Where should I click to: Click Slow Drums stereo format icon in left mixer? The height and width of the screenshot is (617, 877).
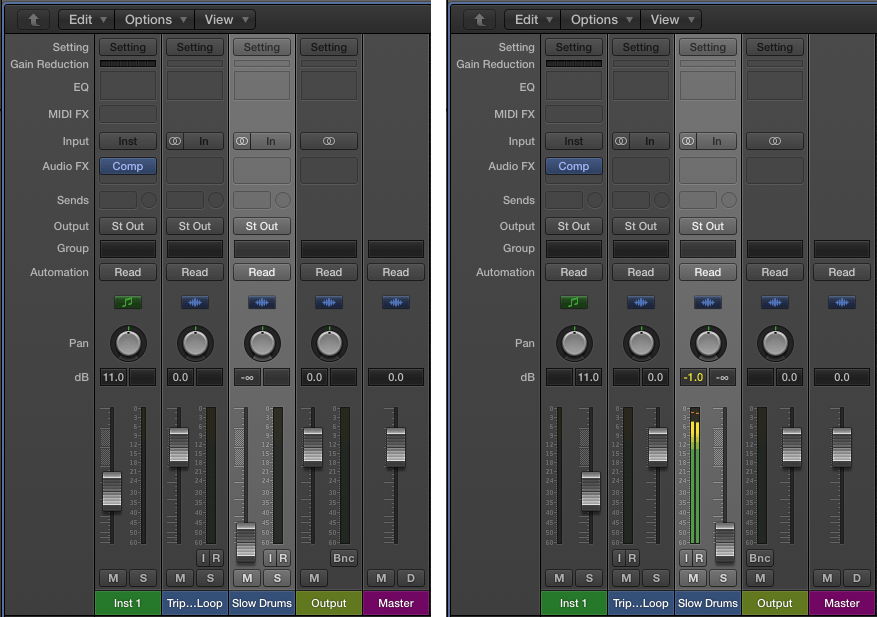(x=242, y=142)
